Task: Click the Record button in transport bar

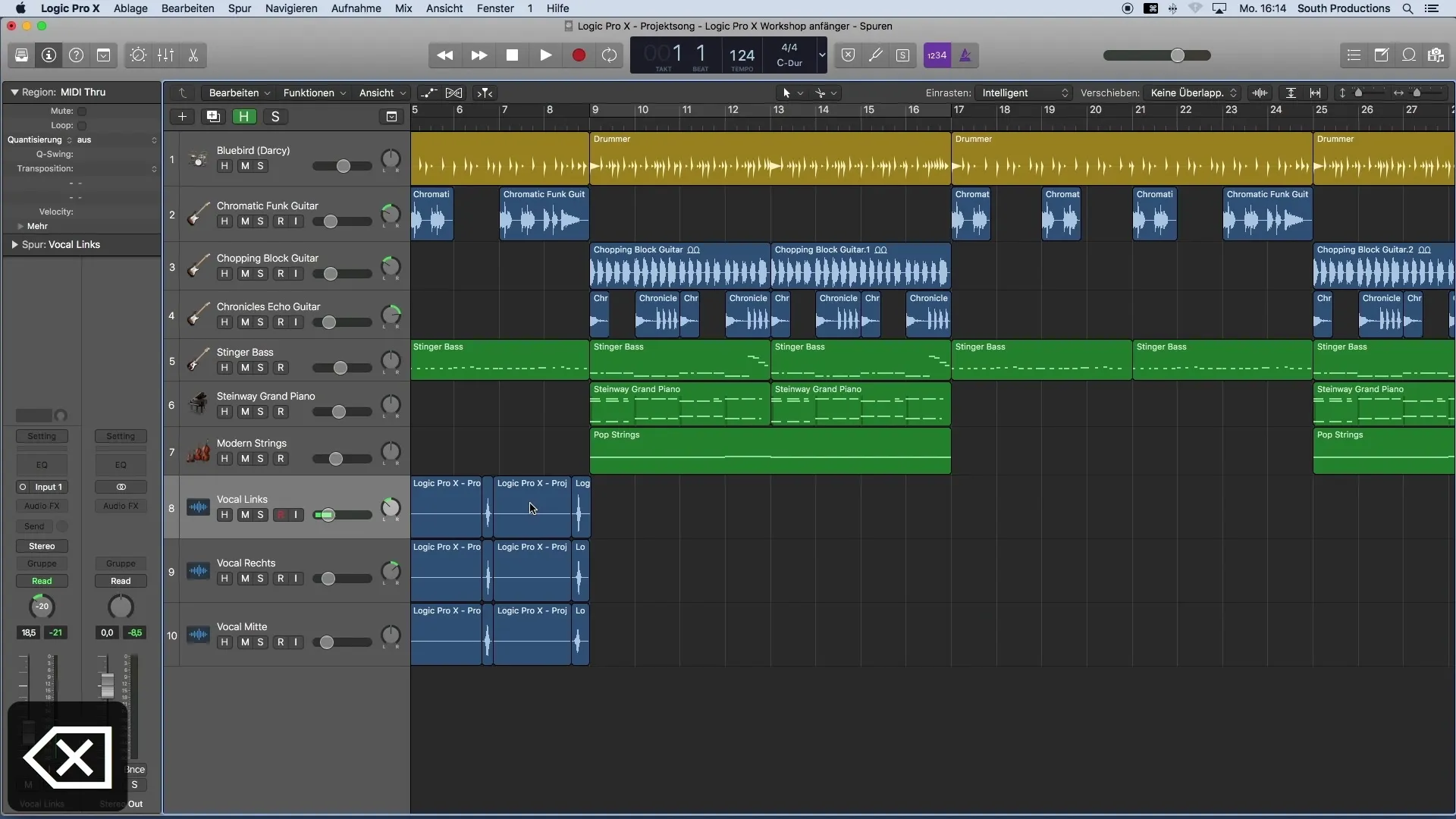Action: pos(578,55)
